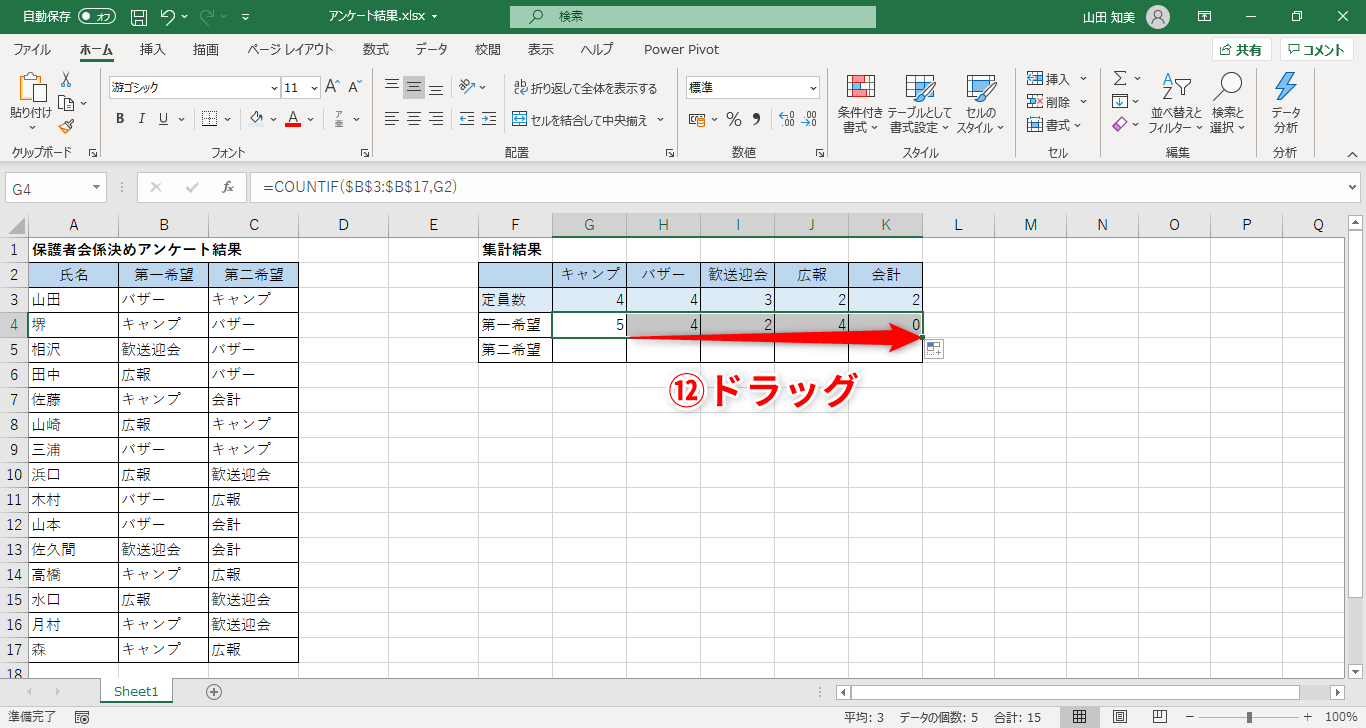Click the Increase font size icon
The height and width of the screenshot is (728, 1366).
(333, 87)
